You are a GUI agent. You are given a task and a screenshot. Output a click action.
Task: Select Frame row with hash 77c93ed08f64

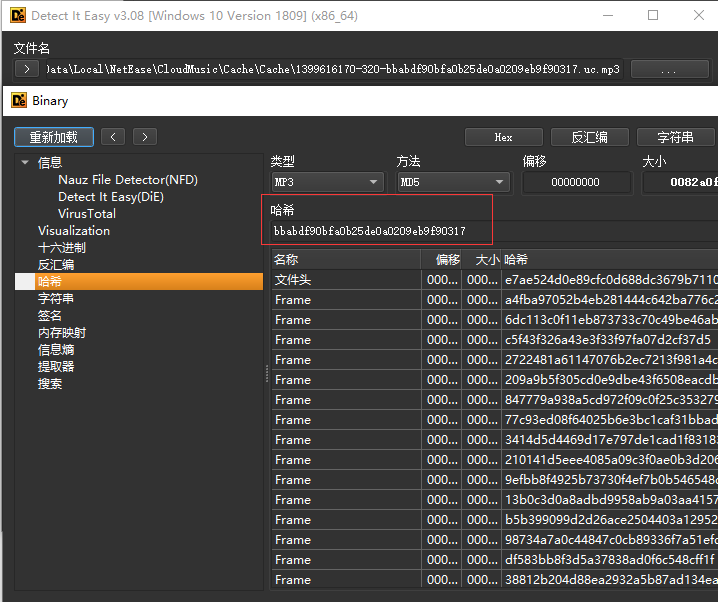495,420
